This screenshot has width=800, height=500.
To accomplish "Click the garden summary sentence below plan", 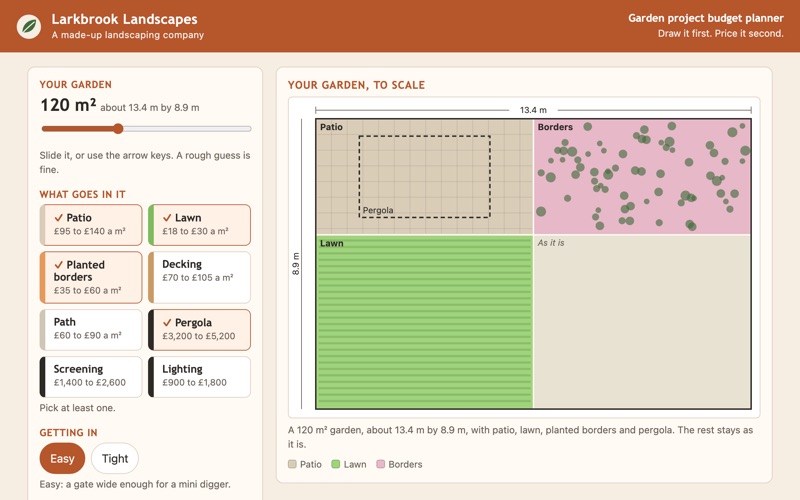I will click(520, 437).
